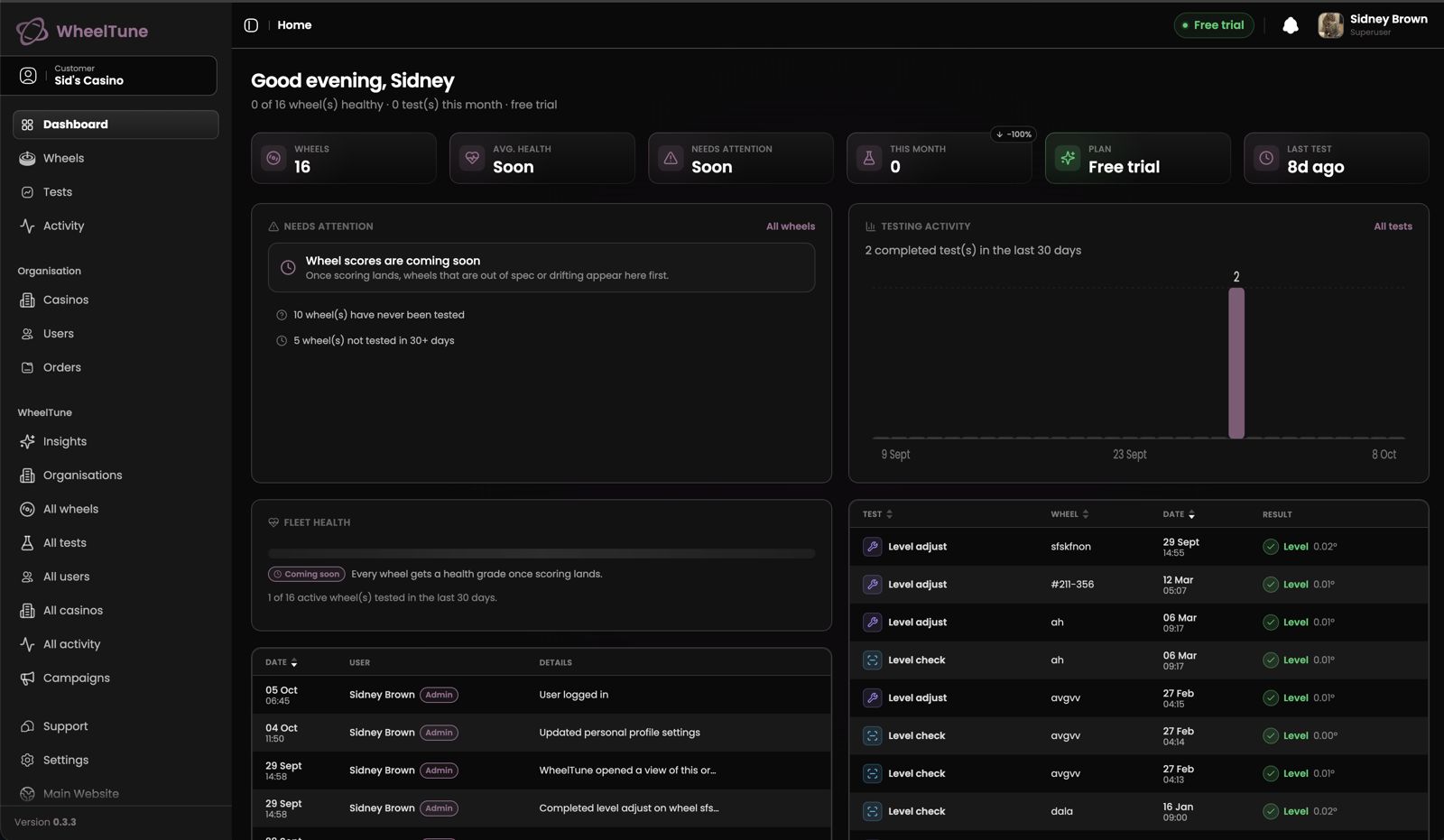Image resolution: width=1444 pixels, height=840 pixels.
Task: Click the Last Test 8d ago card
Action: click(x=1337, y=158)
